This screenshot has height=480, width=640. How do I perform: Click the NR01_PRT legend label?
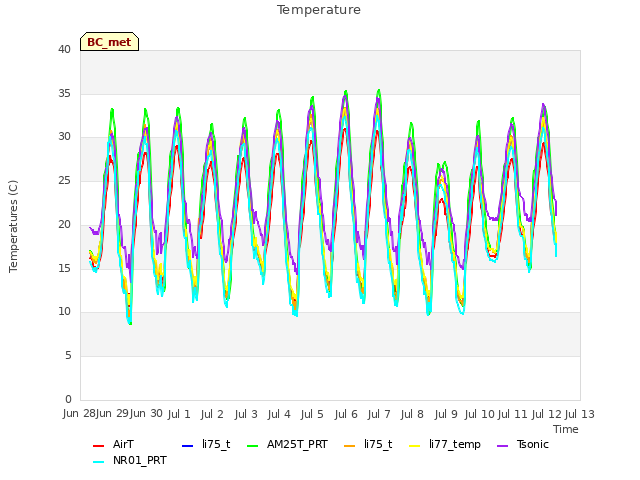point(140,460)
